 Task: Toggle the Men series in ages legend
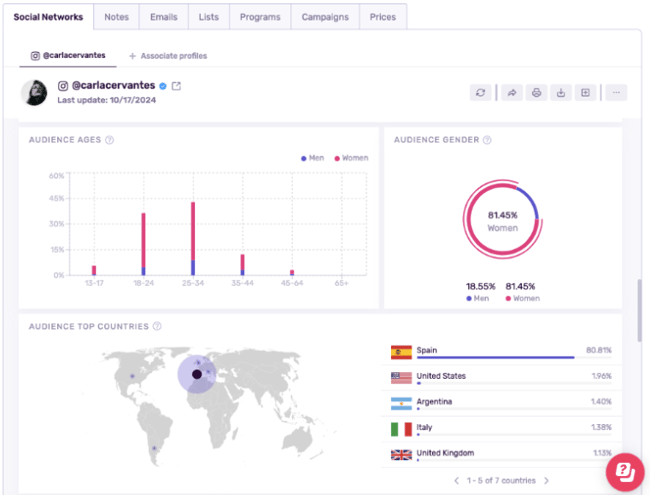[312, 158]
